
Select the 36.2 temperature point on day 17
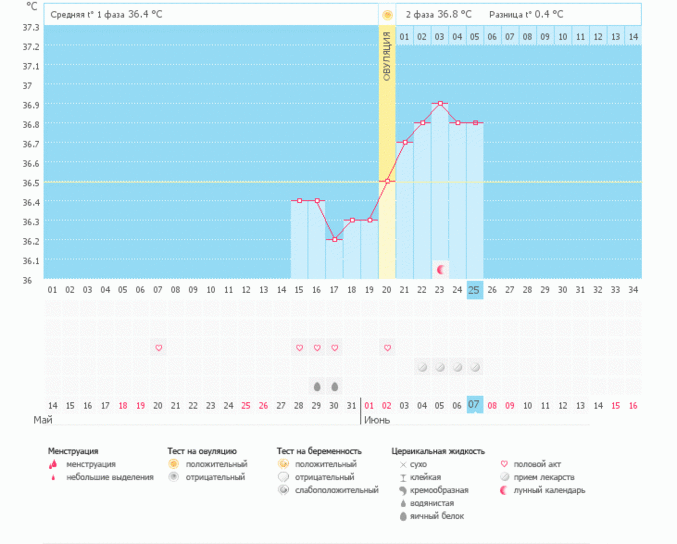(x=334, y=239)
